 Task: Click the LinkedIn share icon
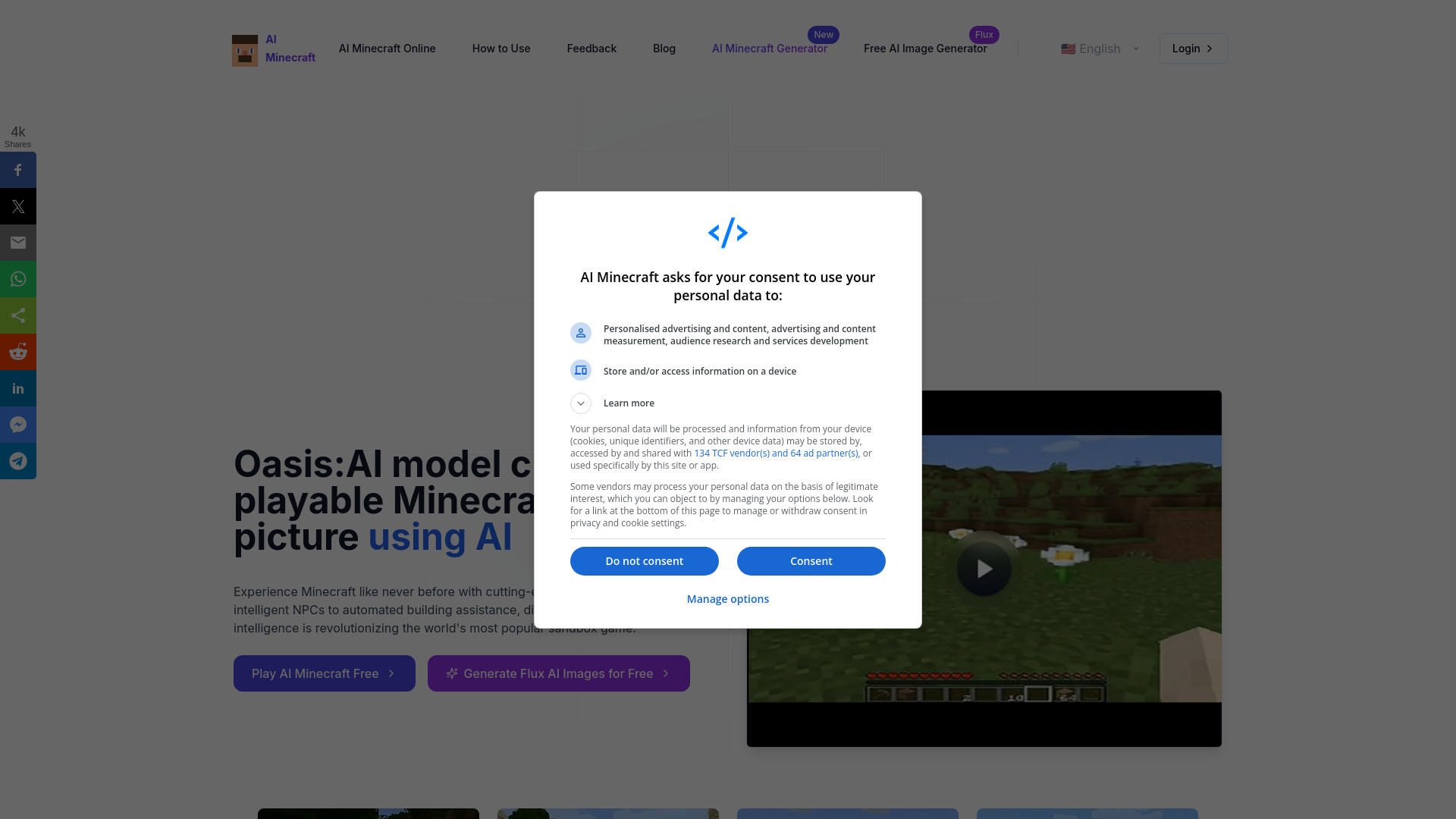[18, 388]
